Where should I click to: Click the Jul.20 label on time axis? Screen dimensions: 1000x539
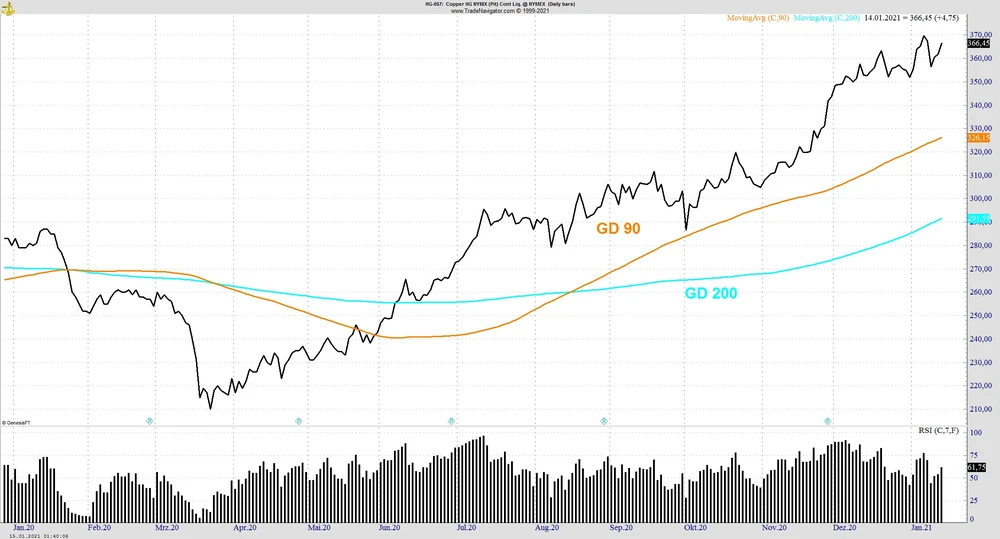465,526
